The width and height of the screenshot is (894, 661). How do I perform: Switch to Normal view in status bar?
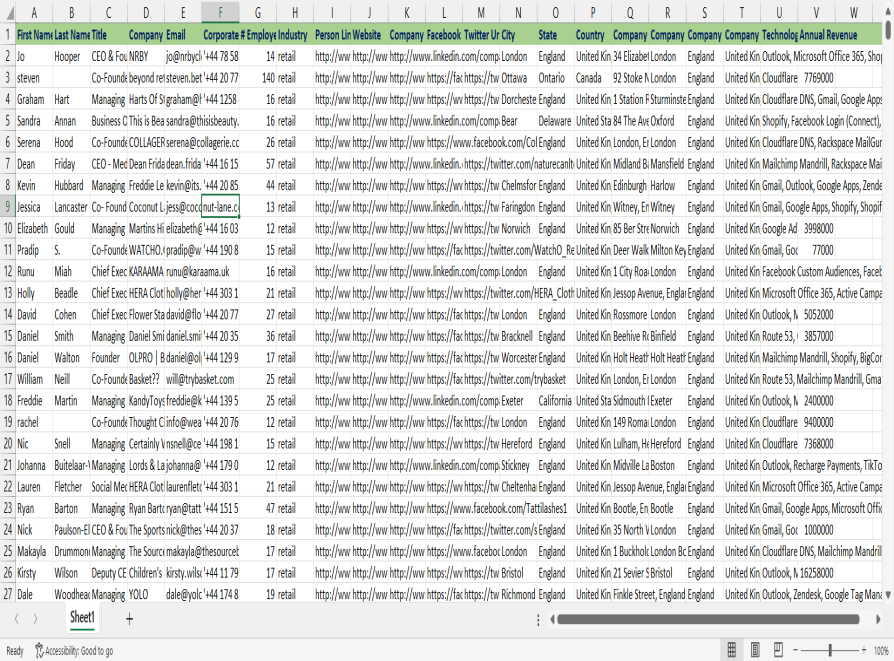point(732,650)
